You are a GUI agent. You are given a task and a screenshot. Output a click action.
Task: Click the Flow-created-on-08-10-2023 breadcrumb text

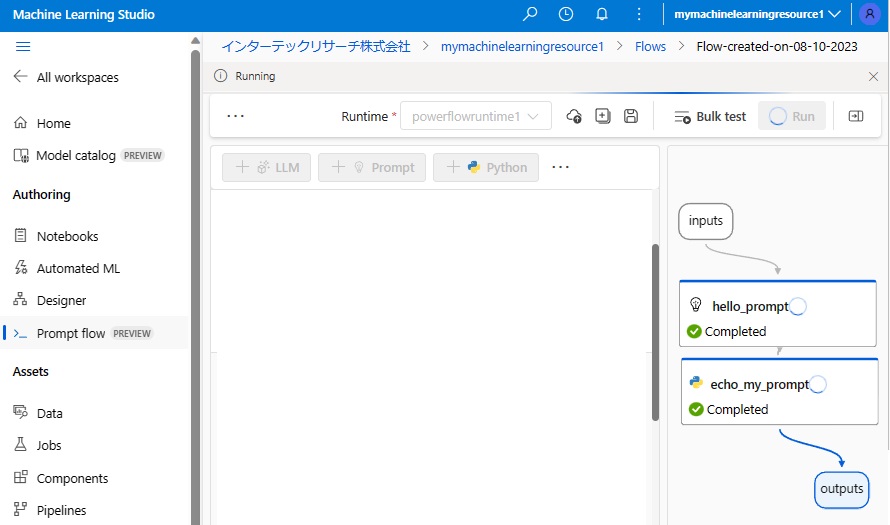776,47
